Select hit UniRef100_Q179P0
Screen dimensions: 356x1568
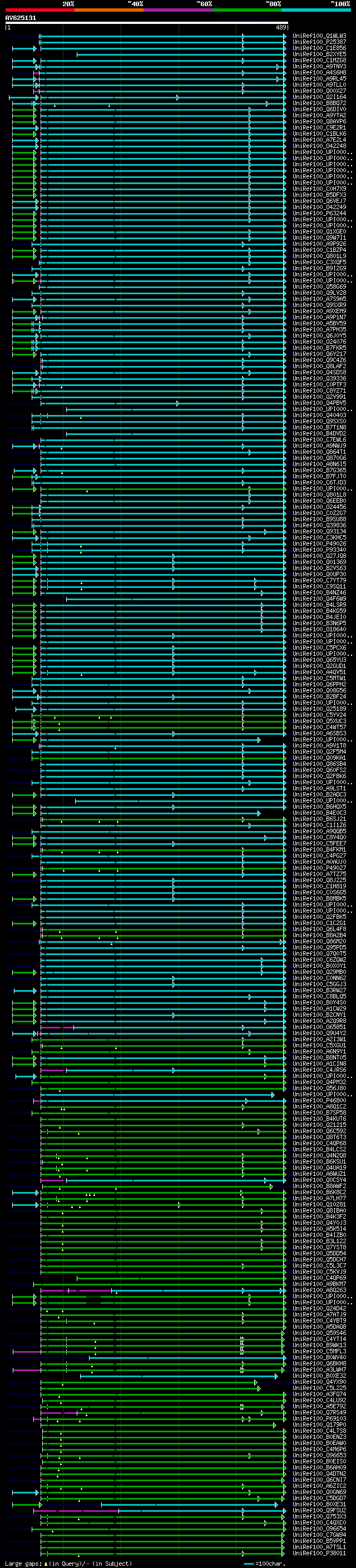point(319,1424)
